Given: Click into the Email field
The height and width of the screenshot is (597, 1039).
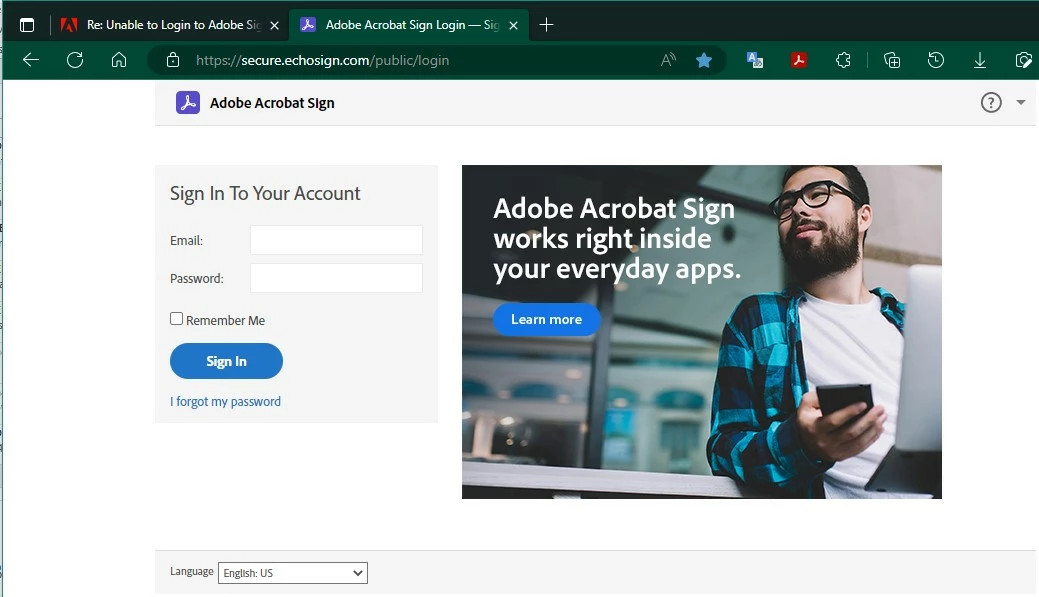Looking at the screenshot, I should 336,240.
